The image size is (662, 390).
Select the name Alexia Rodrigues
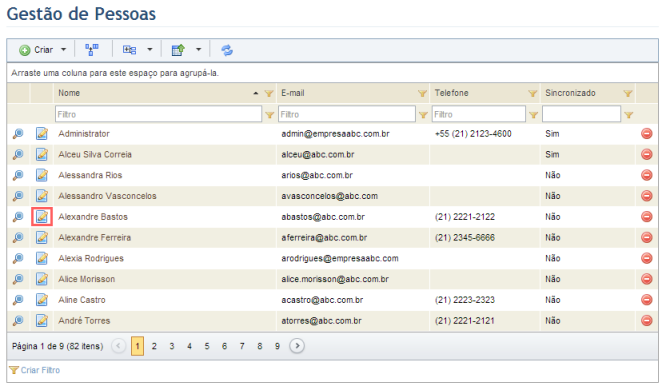(x=91, y=258)
